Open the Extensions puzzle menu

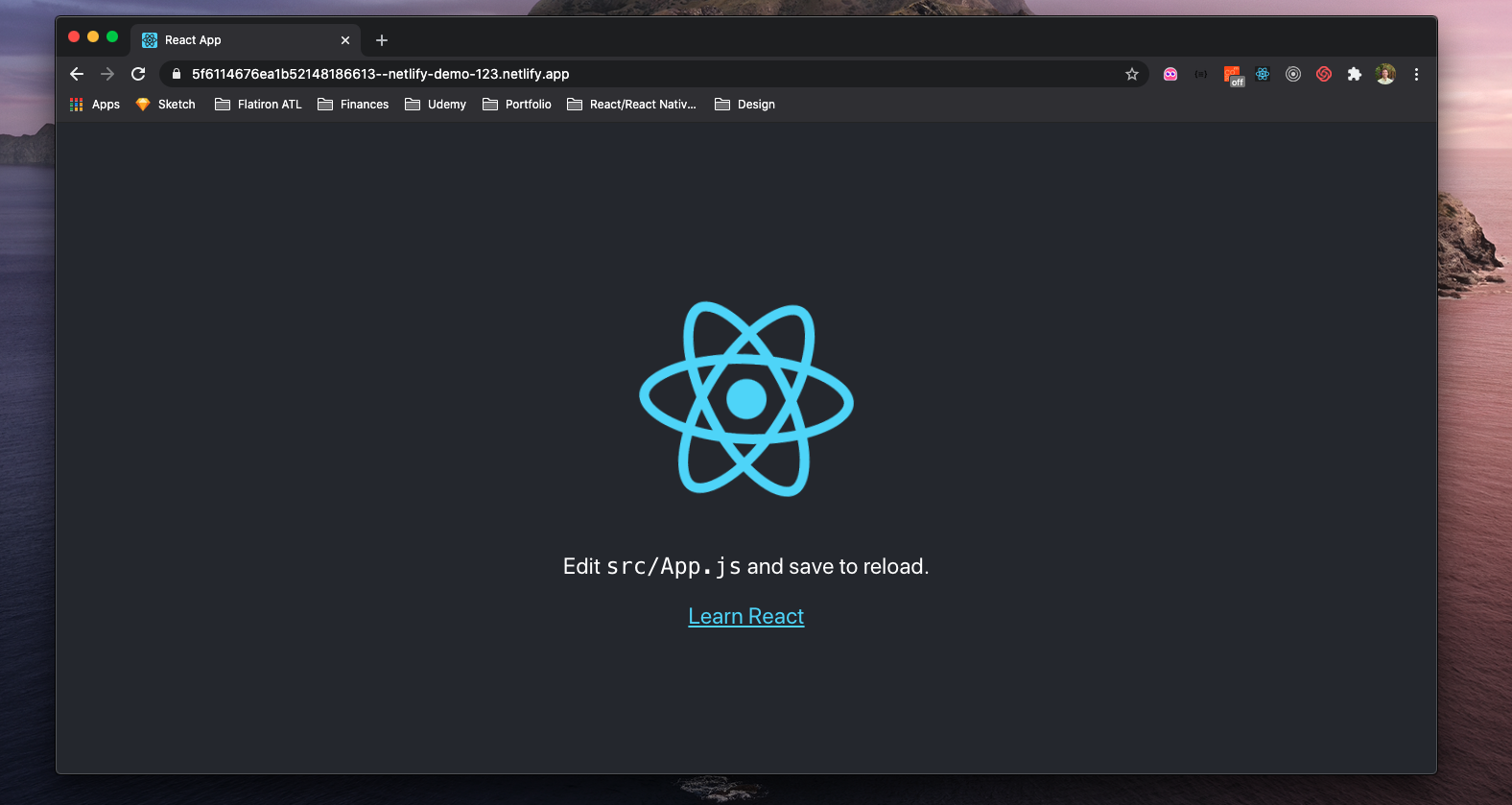pyautogui.click(x=1355, y=74)
